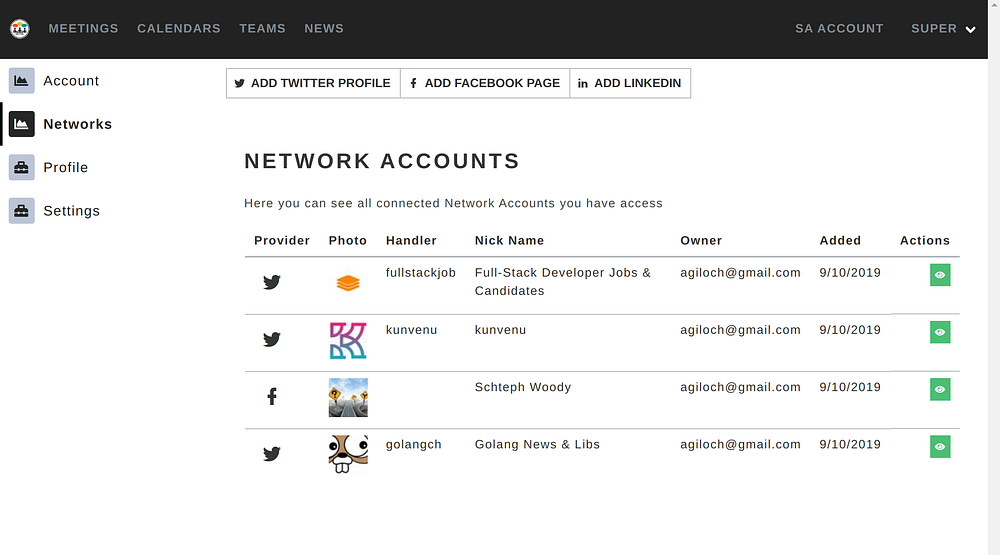Click the Profile briefcase icon in sidebar
Screen dimensions: 1000x555
(22, 167)
